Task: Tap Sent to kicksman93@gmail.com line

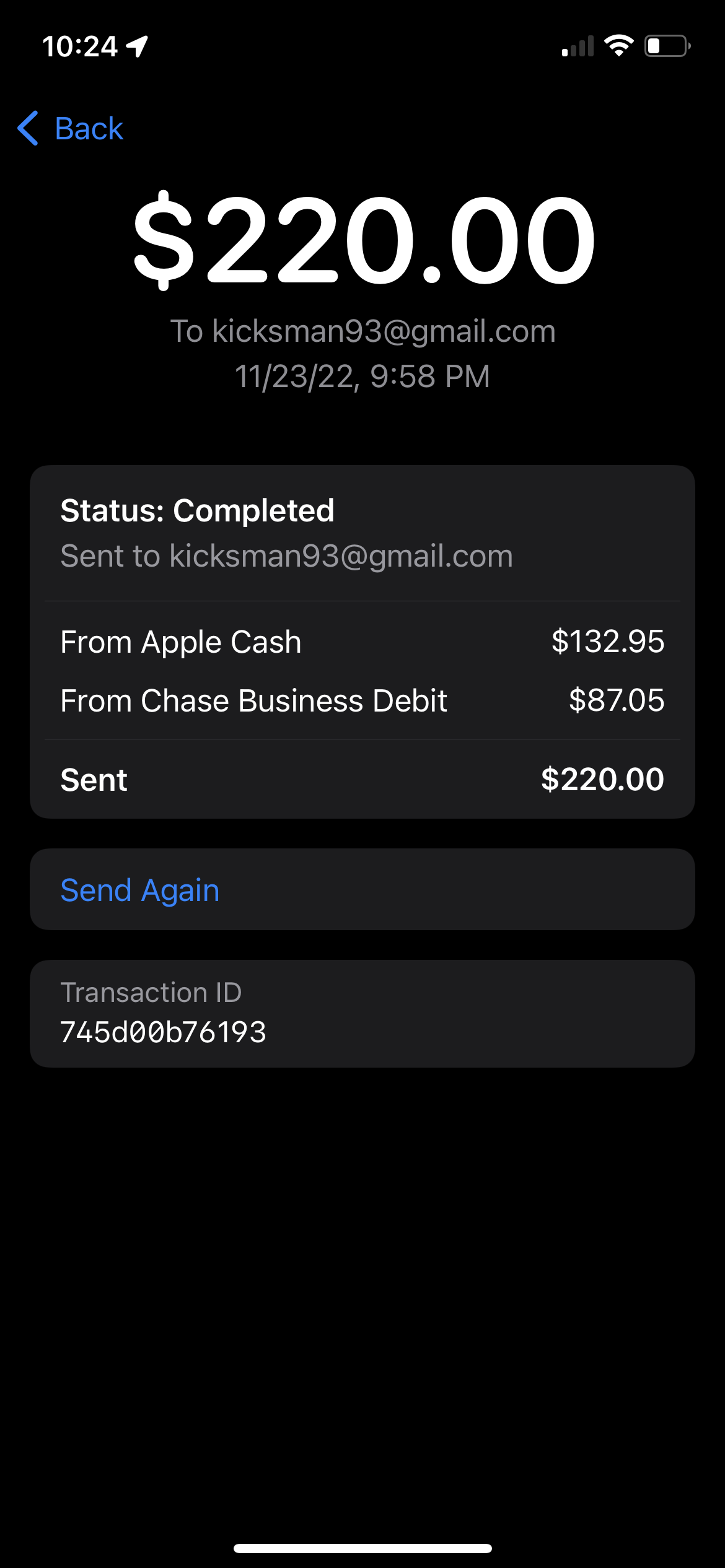Action: pyautogui.click(x=287, y=556)
